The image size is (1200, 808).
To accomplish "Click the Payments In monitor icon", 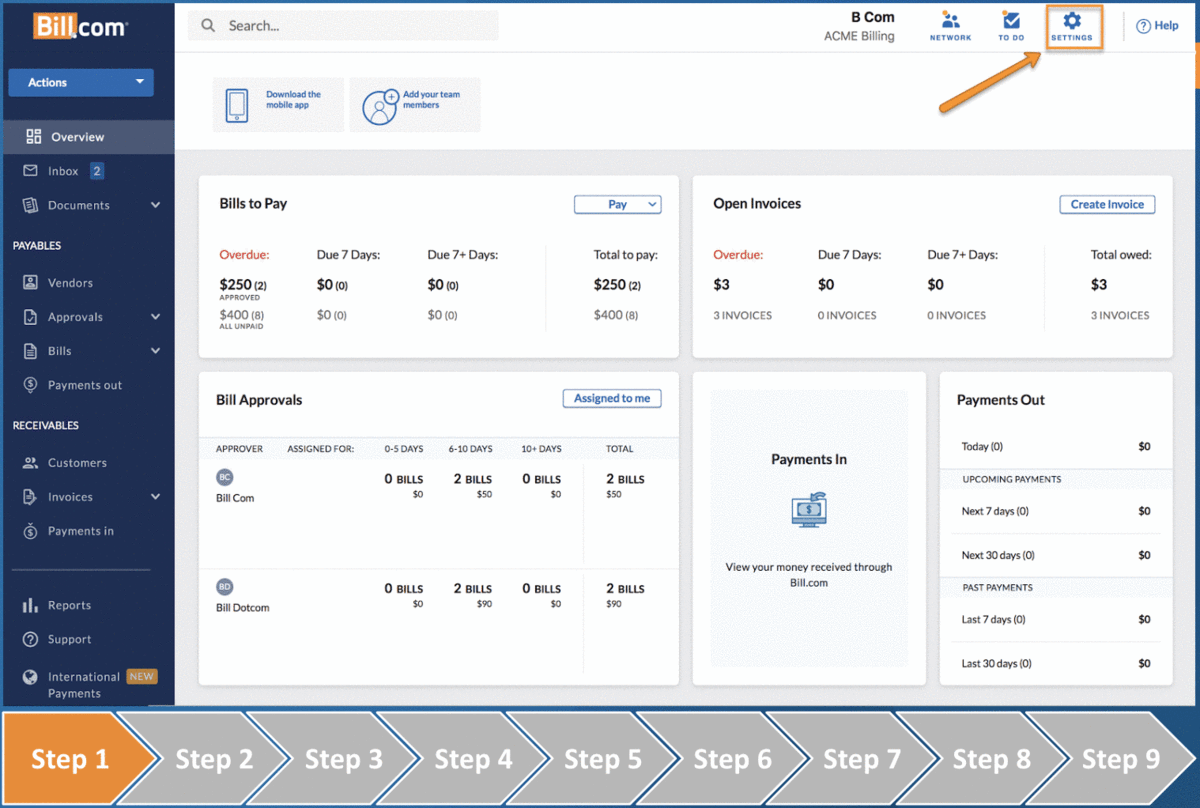I will coord(809,509).
